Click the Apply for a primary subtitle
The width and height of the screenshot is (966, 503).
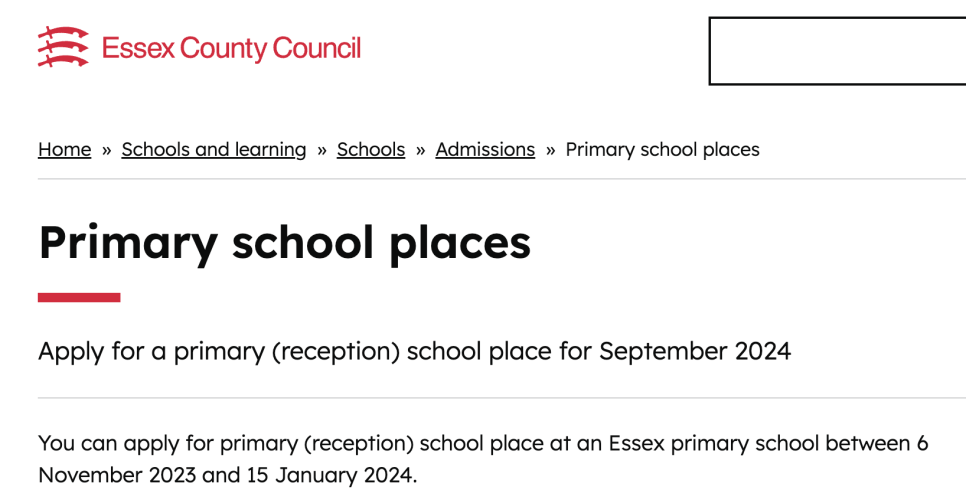coord(415,352)
